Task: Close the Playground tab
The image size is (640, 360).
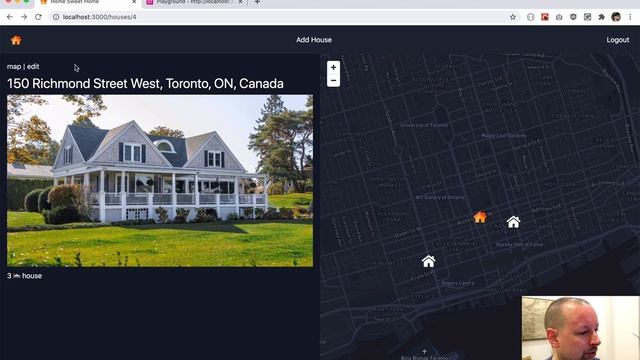Action: click(x=240, y=2)
